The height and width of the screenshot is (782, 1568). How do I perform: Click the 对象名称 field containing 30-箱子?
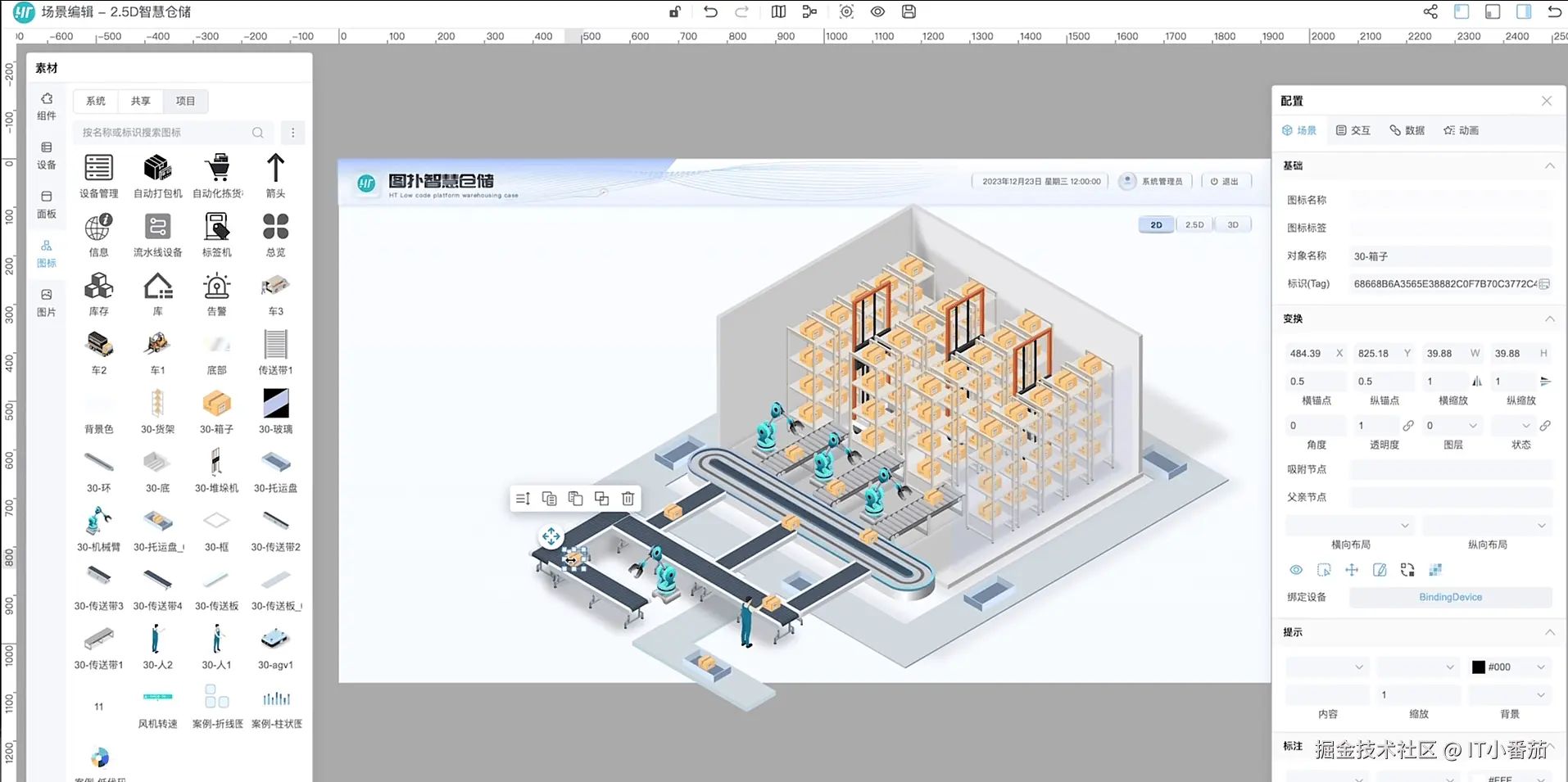click(x=1450, y=256)
